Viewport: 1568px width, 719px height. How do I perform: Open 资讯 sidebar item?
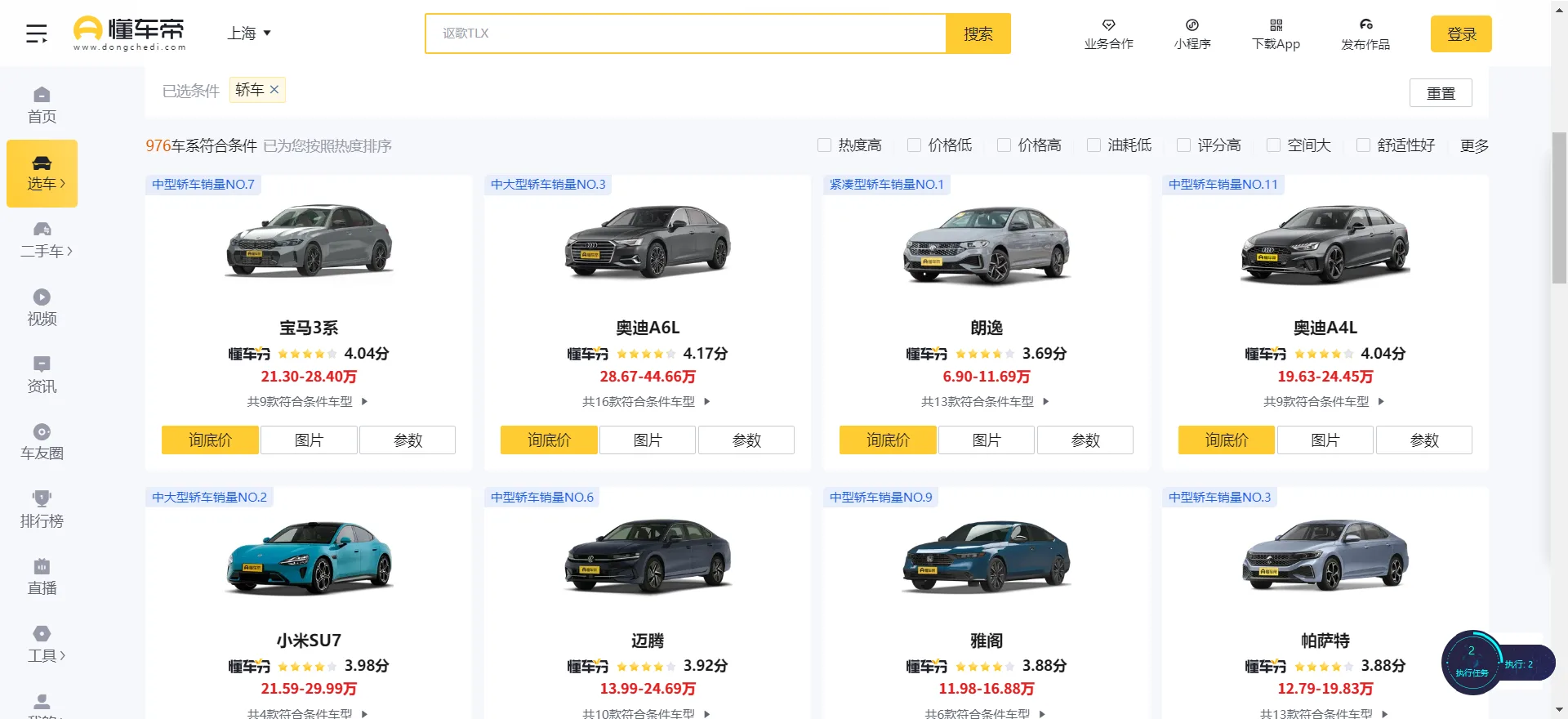pyautogui.click(x=42, y=375)
